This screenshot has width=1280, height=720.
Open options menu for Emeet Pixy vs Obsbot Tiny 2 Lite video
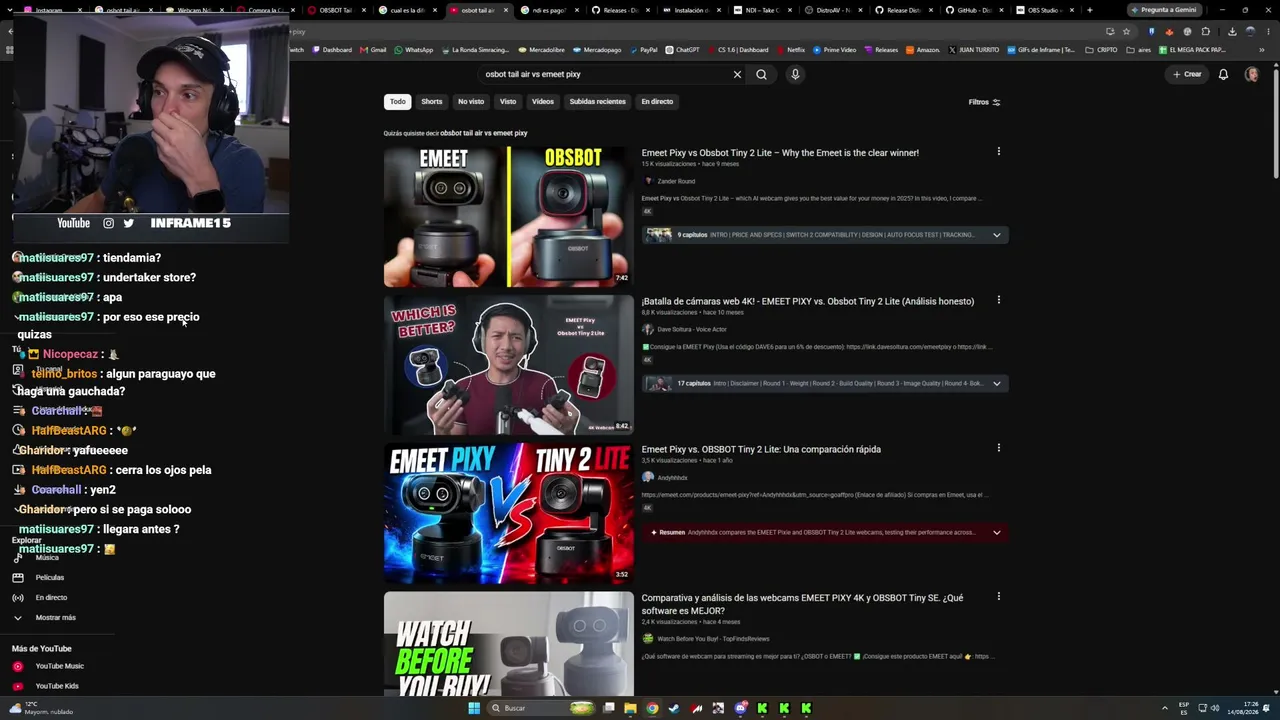[x=998, y=152]
